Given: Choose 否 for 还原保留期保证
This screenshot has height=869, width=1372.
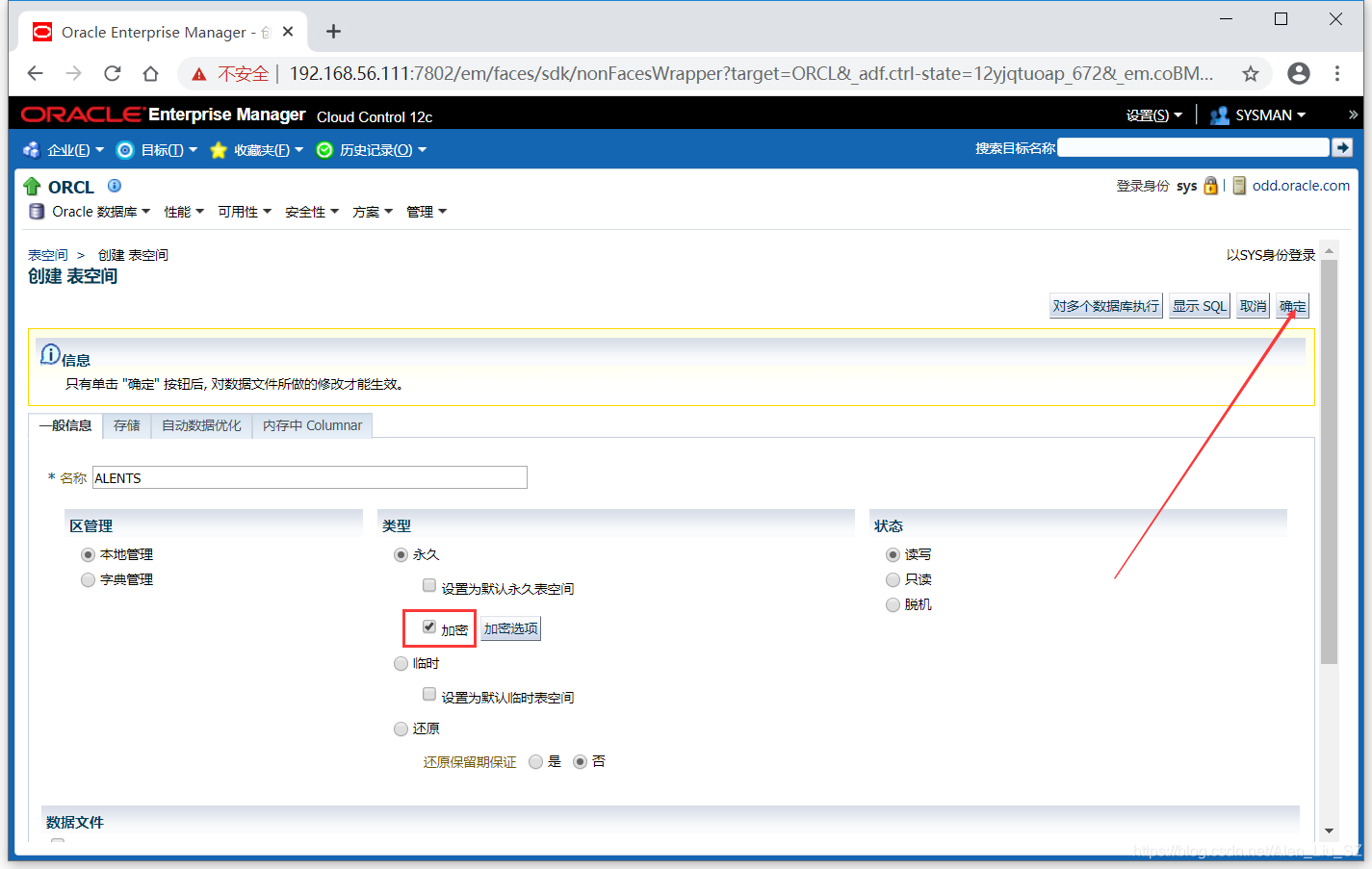Looking at the screenshot, I should click(580, 762).
